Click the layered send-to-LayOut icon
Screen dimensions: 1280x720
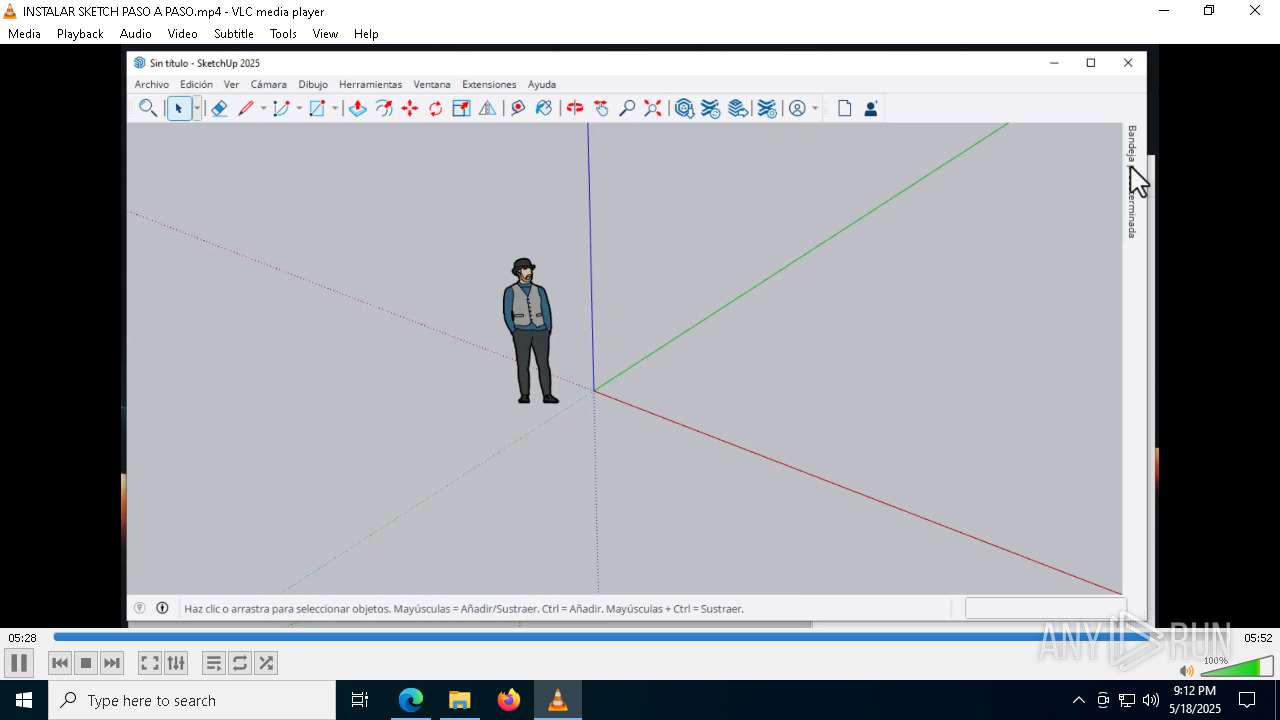(x=738, y=108)
